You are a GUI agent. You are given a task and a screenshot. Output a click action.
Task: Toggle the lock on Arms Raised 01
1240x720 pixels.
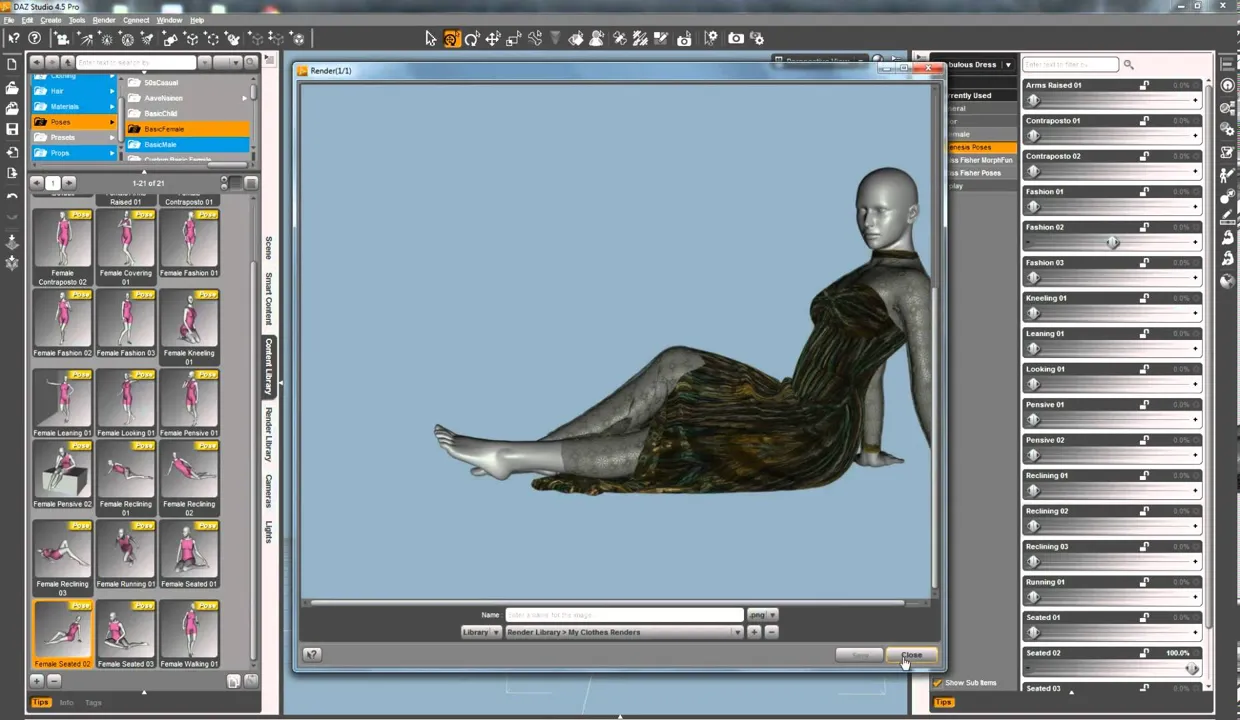click(1144, 85)
